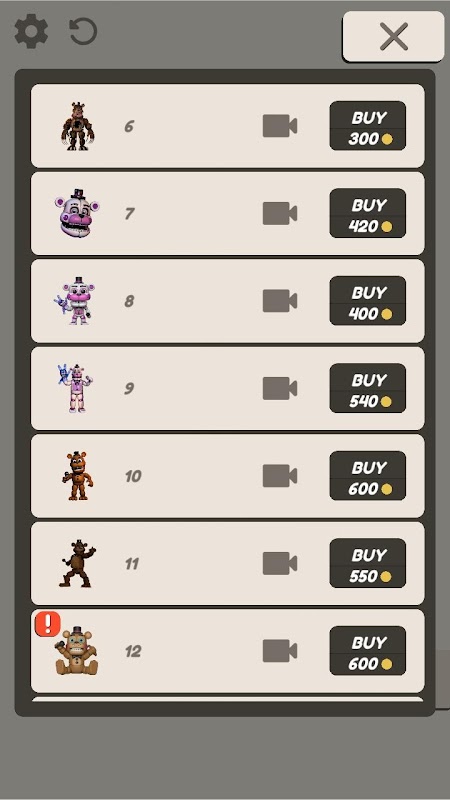Tap the video camera icon for item 11
Screen dimensions: 450x800
(x=280, y=563)
